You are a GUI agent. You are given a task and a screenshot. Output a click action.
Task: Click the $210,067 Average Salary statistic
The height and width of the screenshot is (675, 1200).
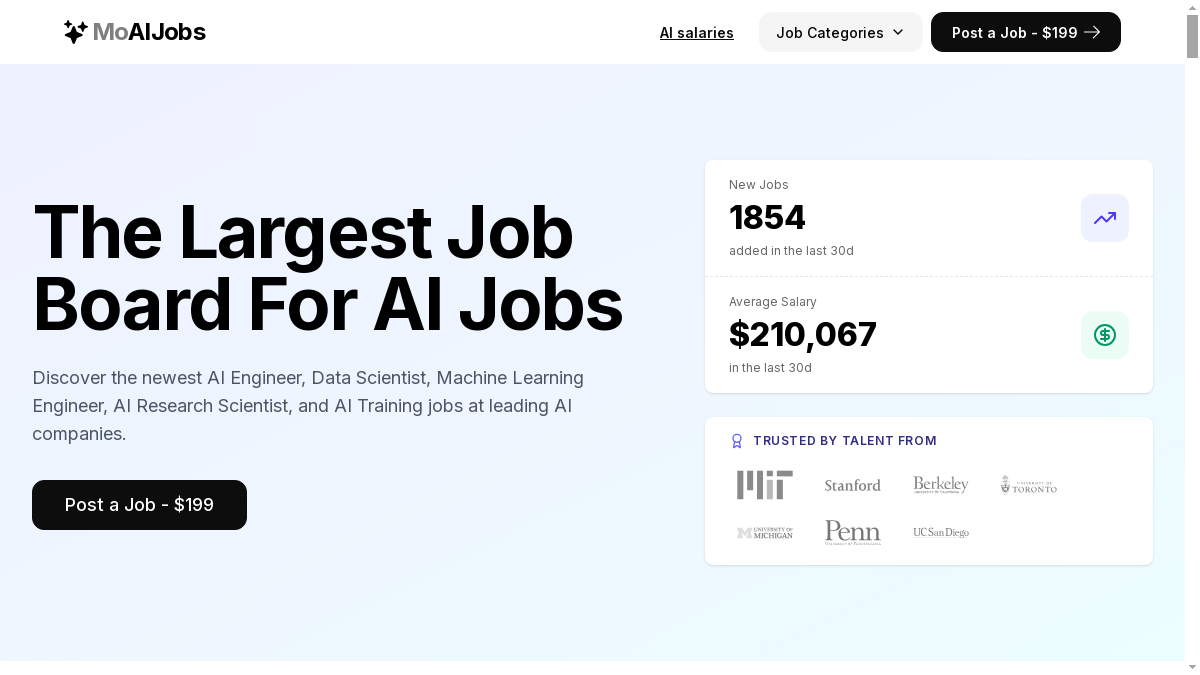click(x=802, y=335)
